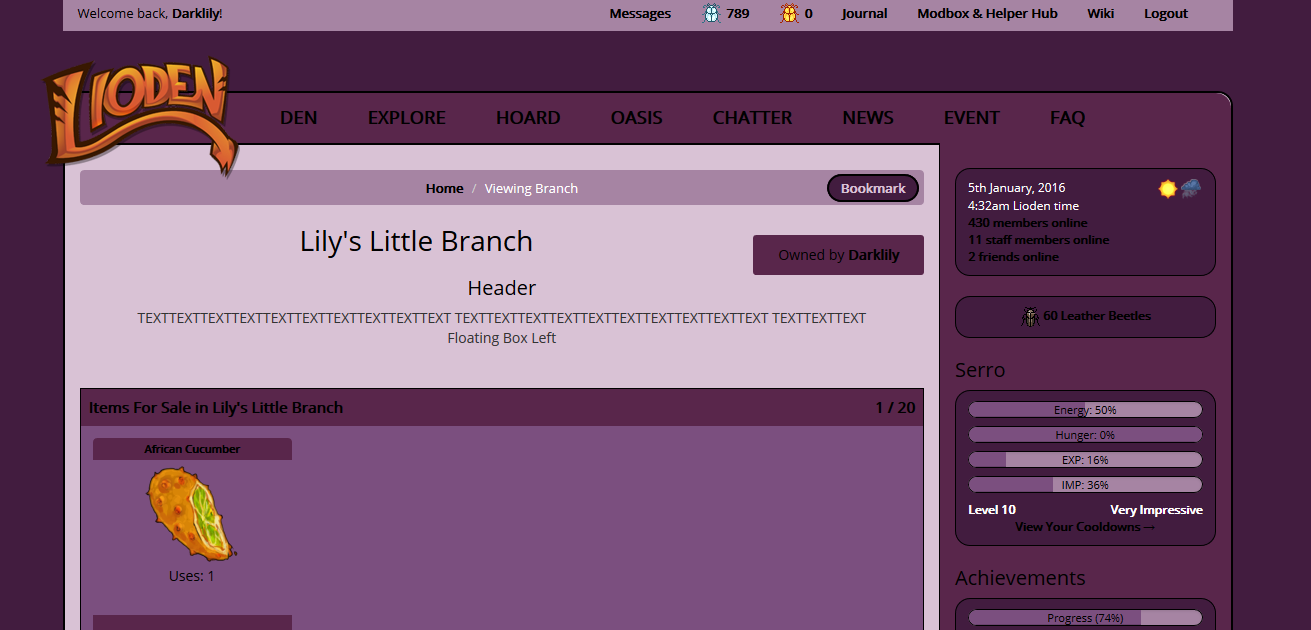Click Serro's Energy bar
Image resolution: width=1311 pixels, height=630 pixels.
[1084, 409]
